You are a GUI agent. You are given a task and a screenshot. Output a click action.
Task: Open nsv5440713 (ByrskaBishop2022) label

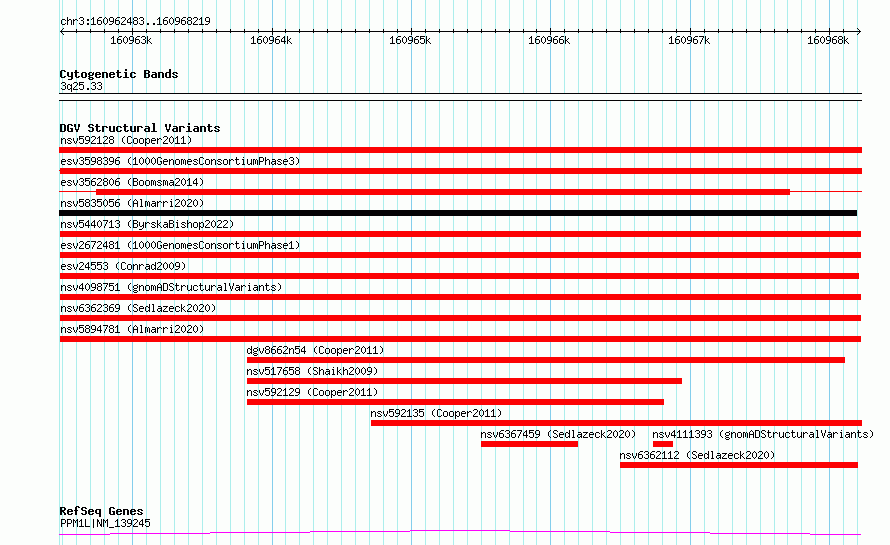coord(147,224)
